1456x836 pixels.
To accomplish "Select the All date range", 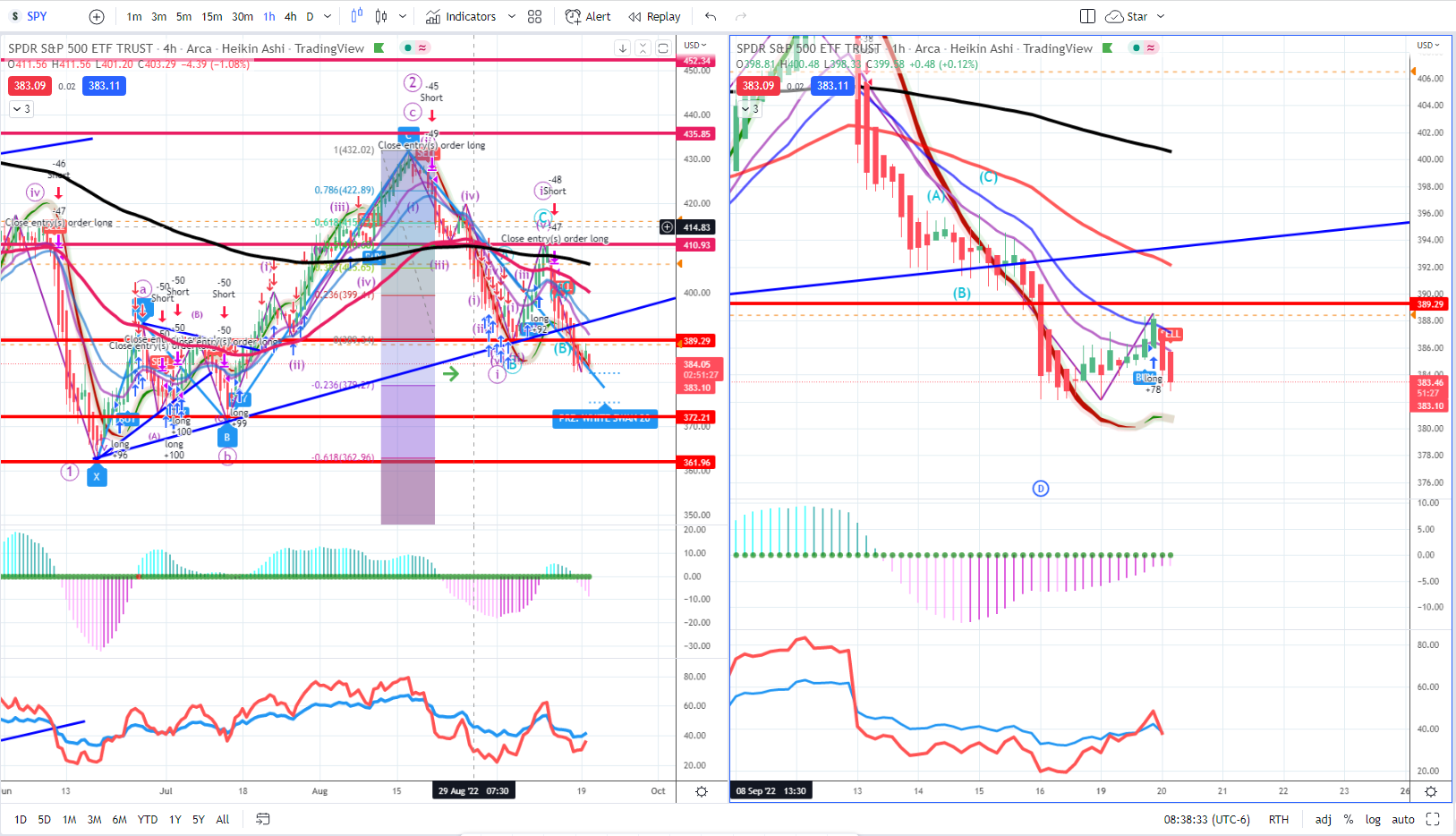I will pos(223,819).
